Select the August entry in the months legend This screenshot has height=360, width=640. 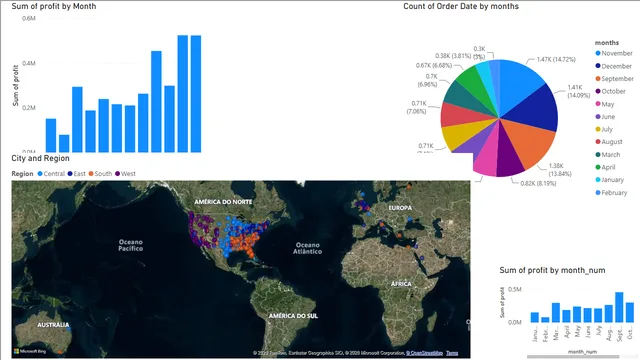point(609,142)
